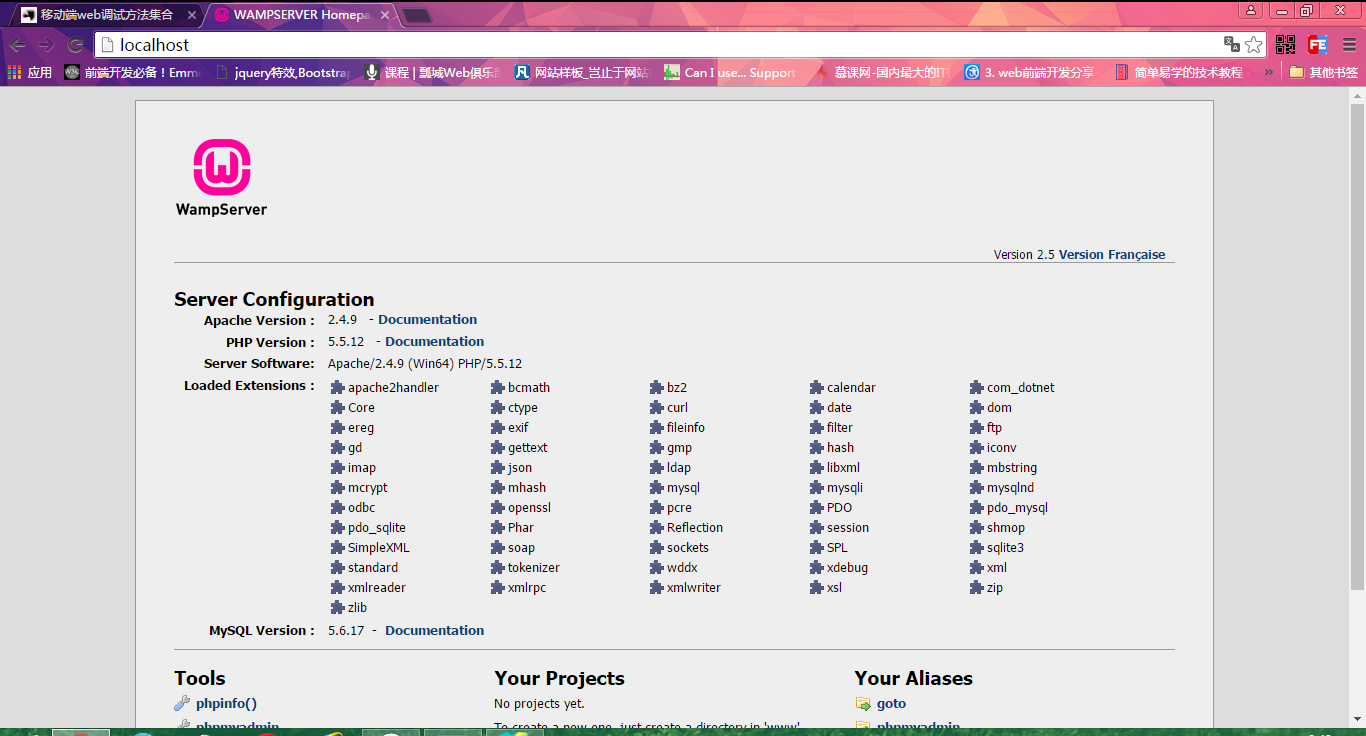Open the 其他书签 bookmarks folder
Viewport: 1366px width, 736px height.
(x=1323, y=72)
